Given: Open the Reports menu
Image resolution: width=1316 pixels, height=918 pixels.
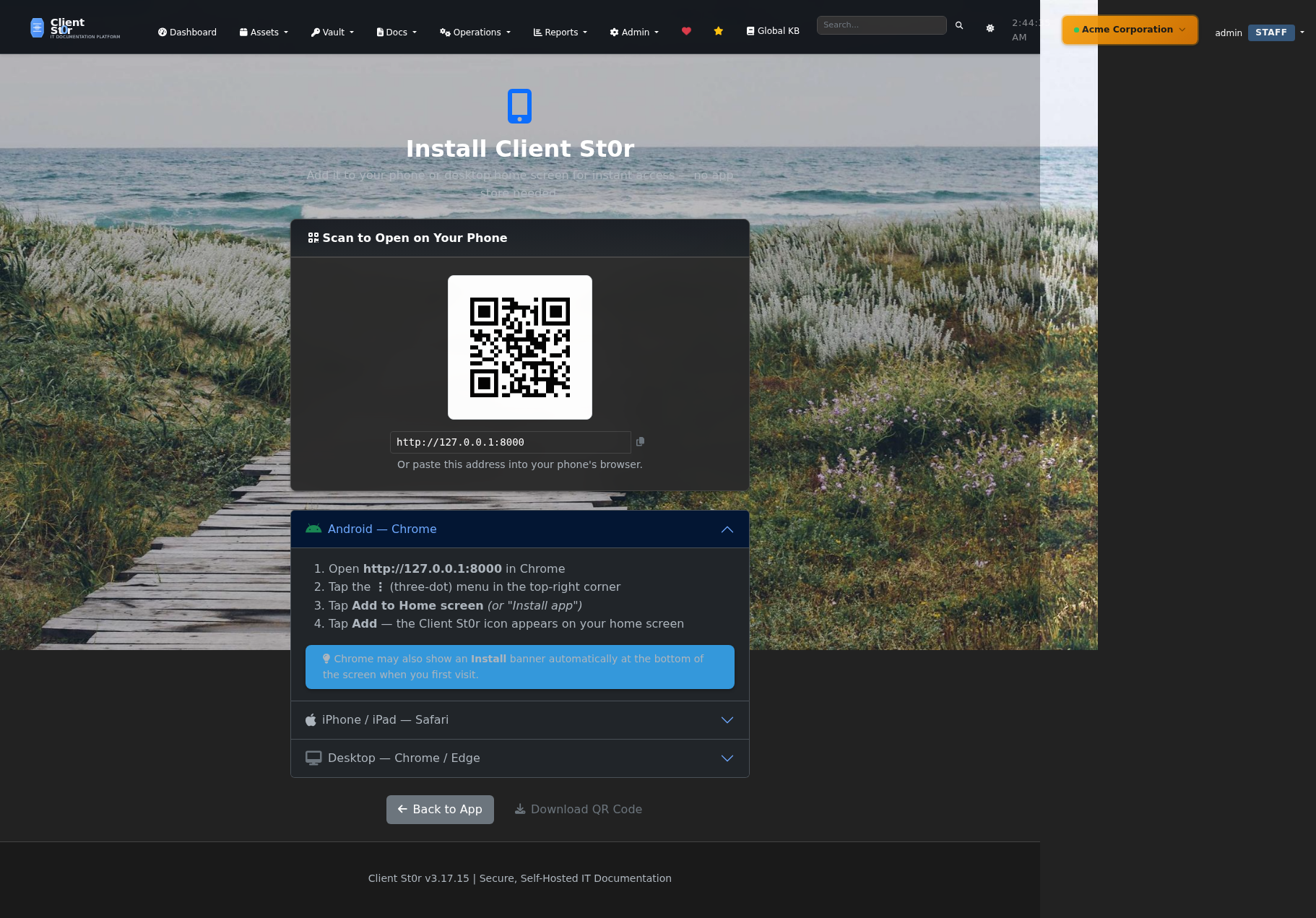Looking at the screenshot, I should [560, 33].
